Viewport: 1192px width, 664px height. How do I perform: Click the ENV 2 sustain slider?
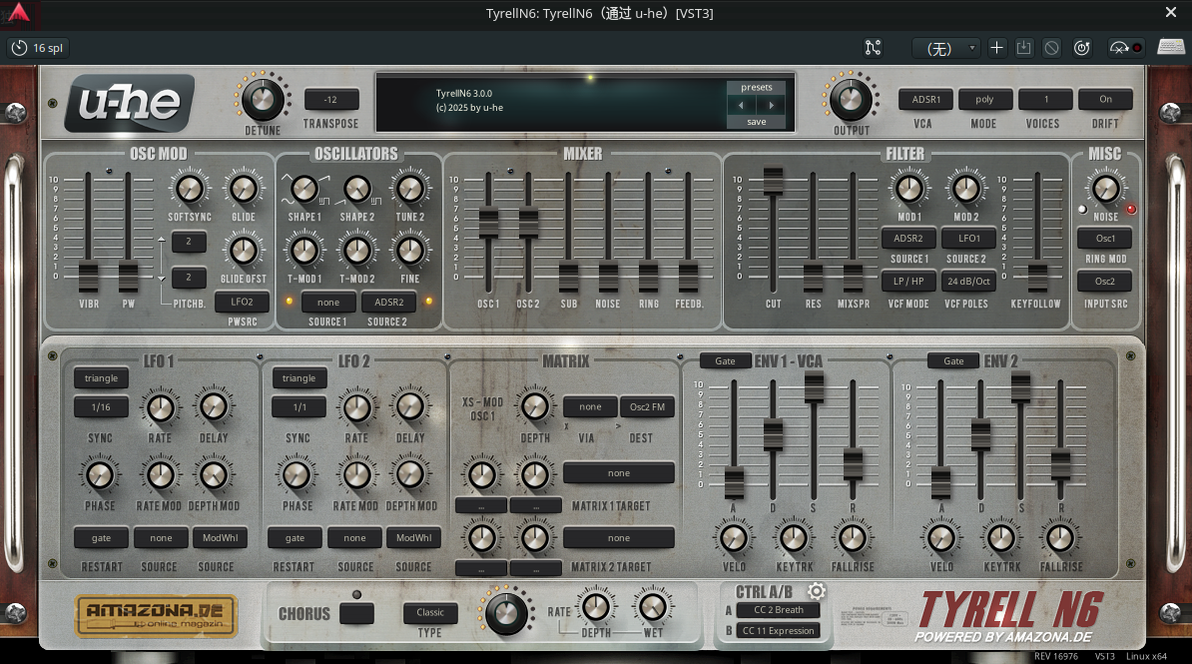pos(1021,386)
